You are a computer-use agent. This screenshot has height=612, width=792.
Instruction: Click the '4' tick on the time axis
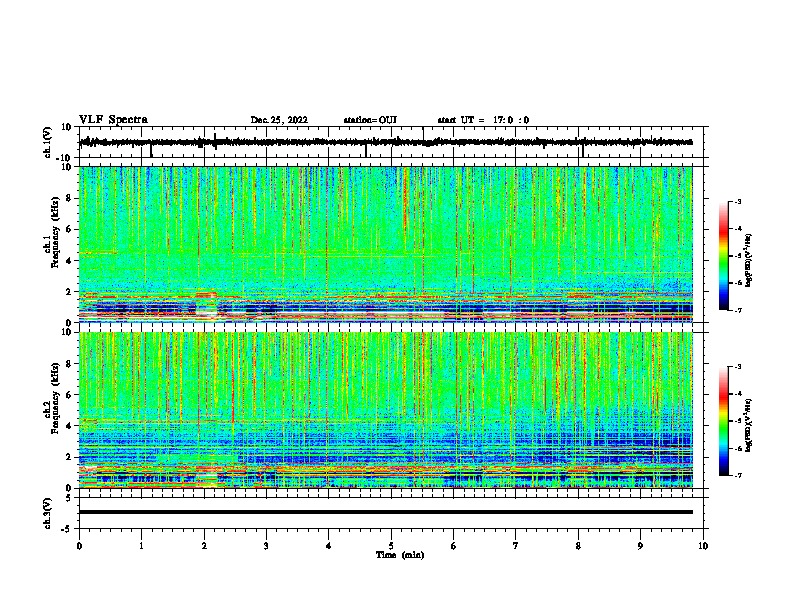tap(329, 546)
